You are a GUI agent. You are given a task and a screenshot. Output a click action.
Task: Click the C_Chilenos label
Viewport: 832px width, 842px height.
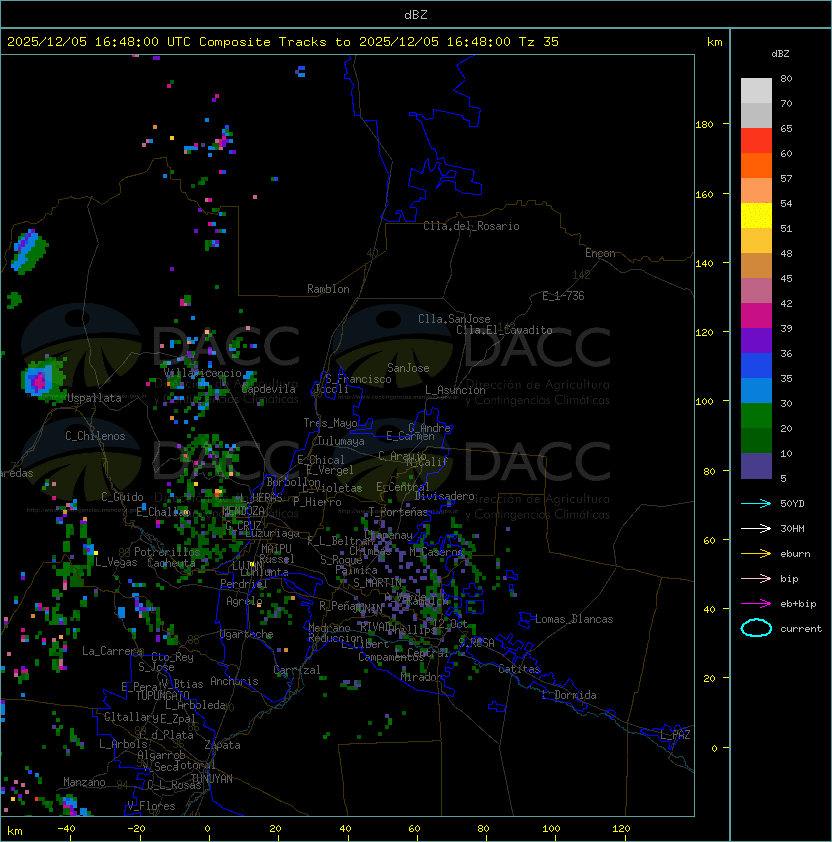point(95,436)
